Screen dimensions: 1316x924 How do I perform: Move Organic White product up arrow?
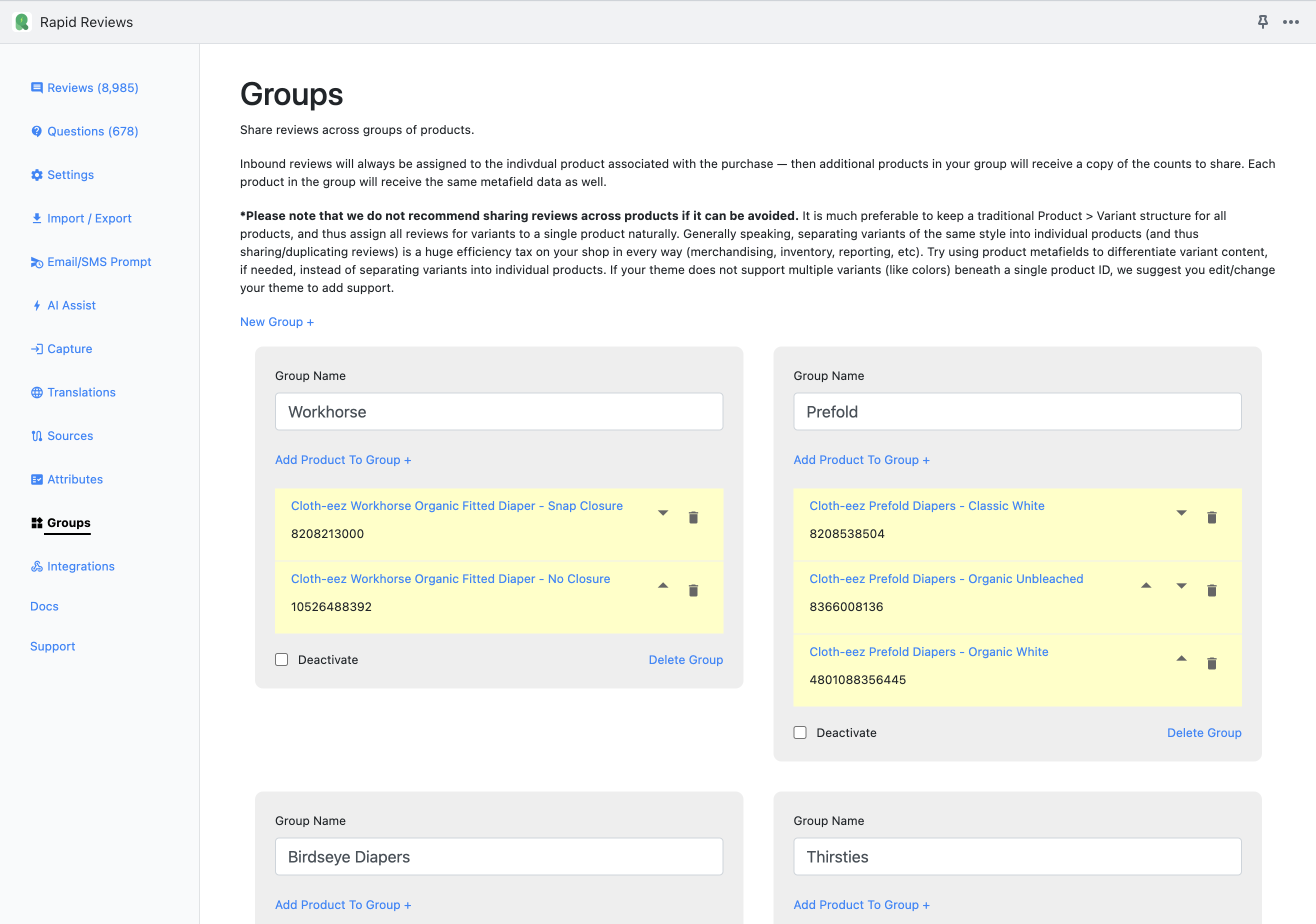1180,658
